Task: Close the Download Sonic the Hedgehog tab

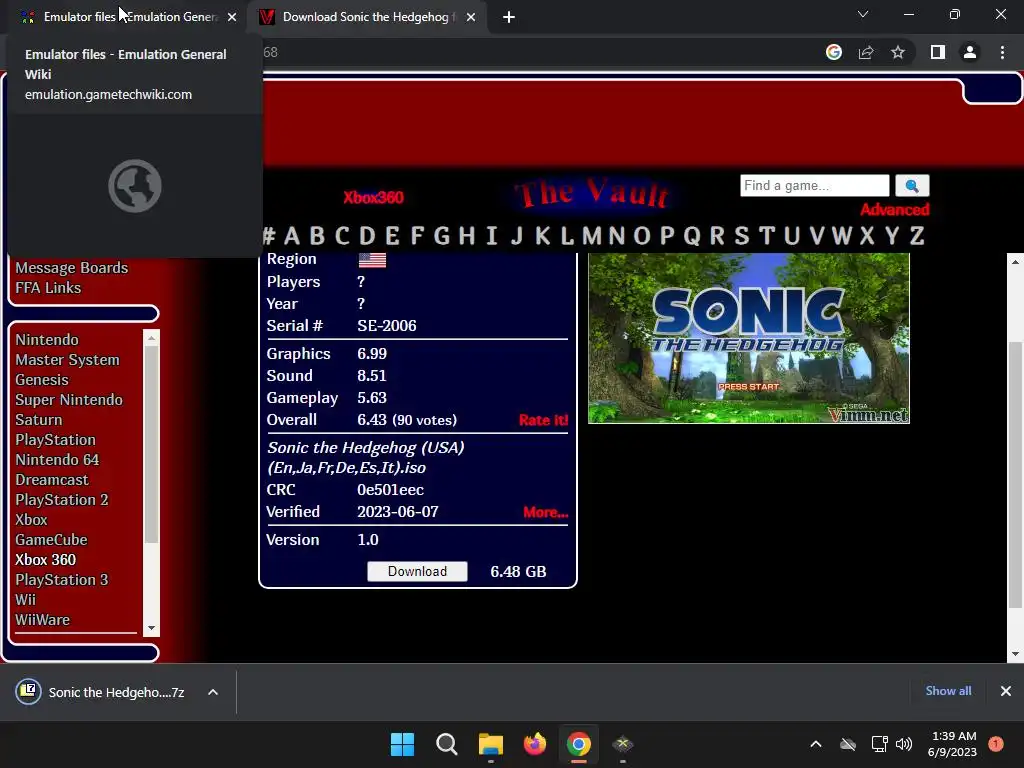Action: point(471,18)
